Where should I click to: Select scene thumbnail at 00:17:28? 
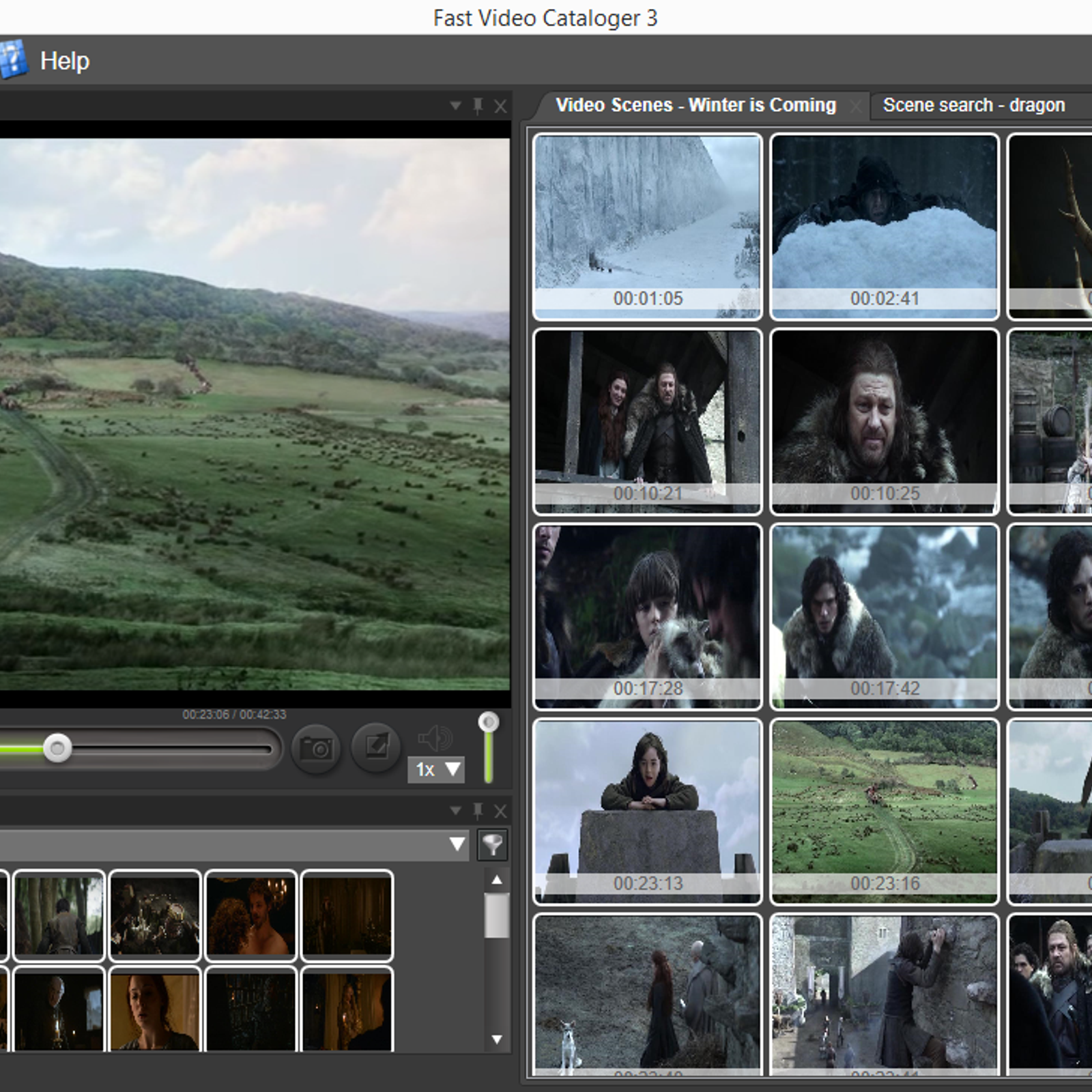[x=647, y=617]
